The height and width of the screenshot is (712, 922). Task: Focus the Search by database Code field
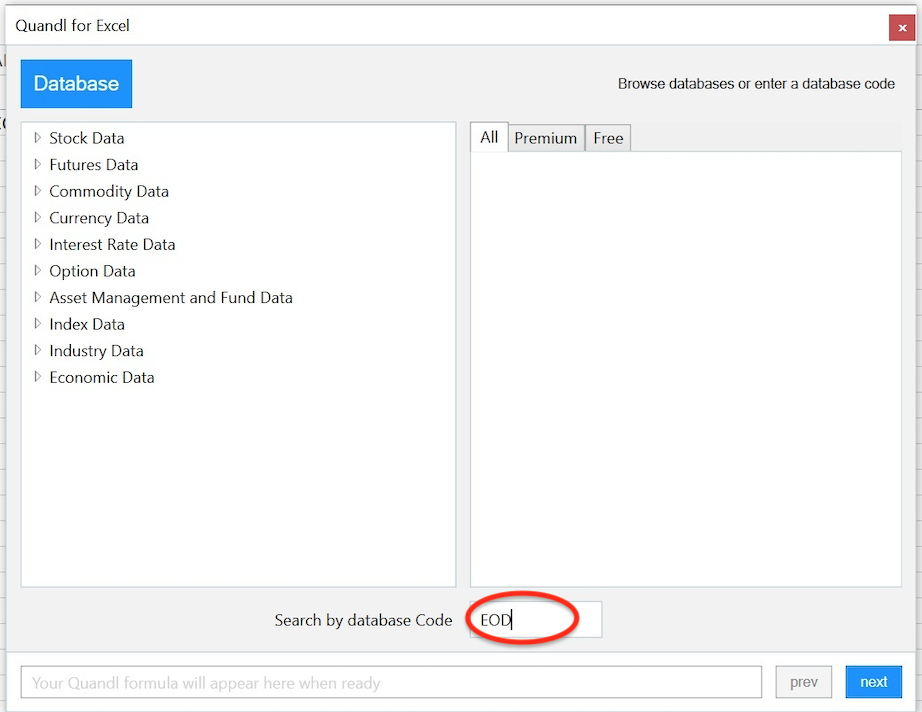click(x=536, y=620)
